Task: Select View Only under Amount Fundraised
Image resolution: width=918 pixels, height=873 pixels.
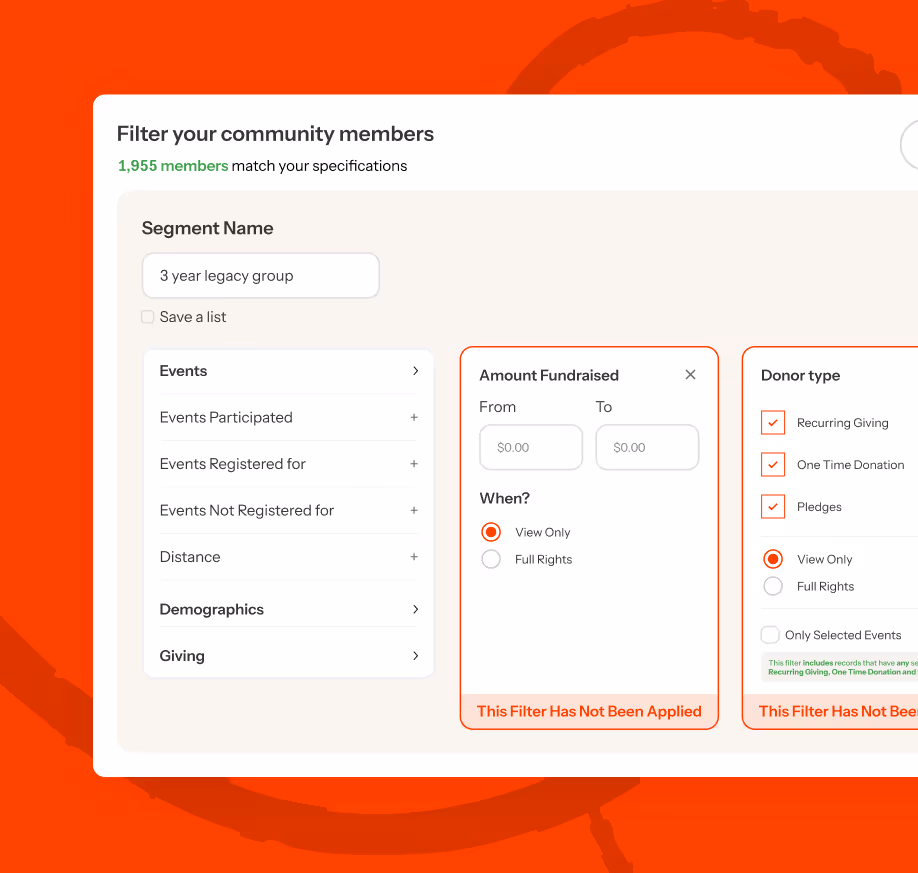Action: [x=491, y=532]
